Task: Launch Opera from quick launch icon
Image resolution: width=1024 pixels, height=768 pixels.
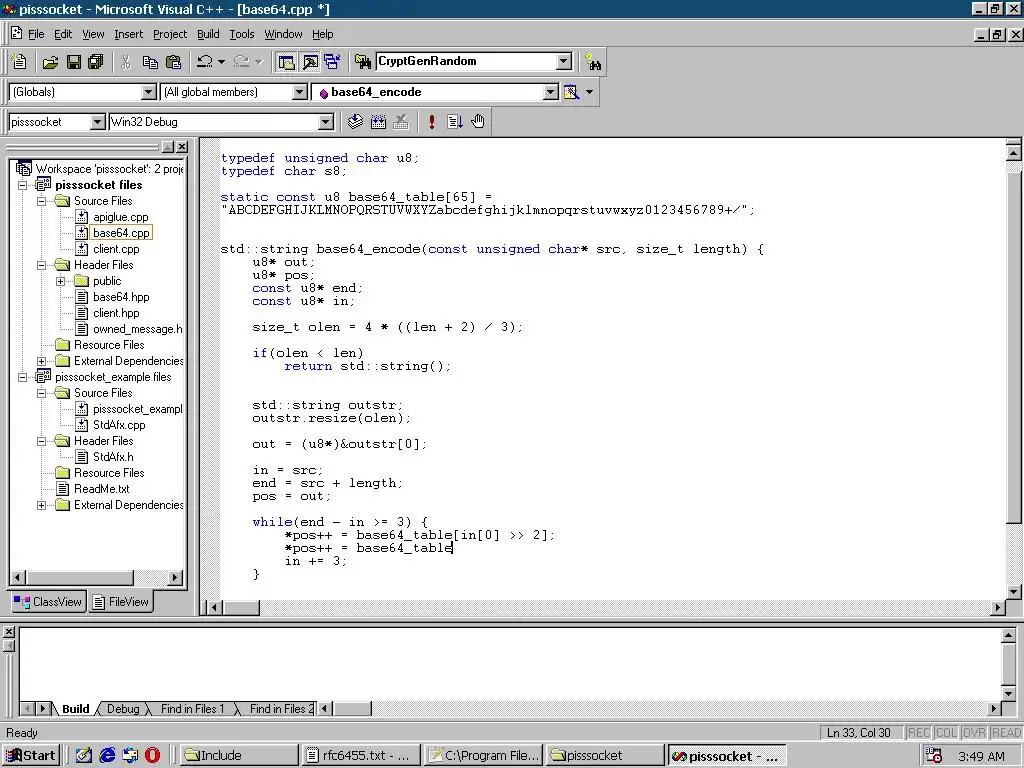Action: [152, 756]
